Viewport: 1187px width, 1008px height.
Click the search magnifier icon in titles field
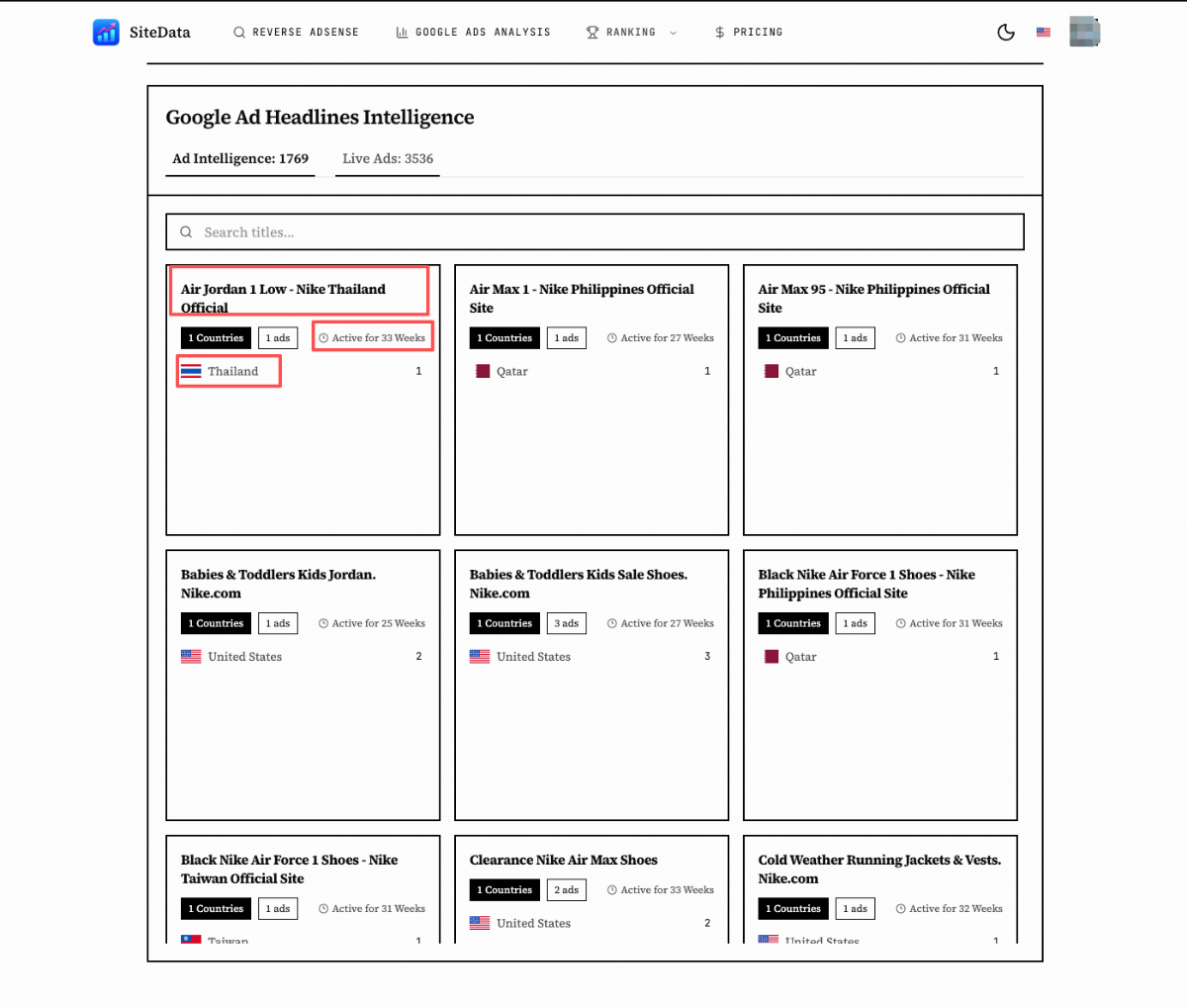pos(186,232)
